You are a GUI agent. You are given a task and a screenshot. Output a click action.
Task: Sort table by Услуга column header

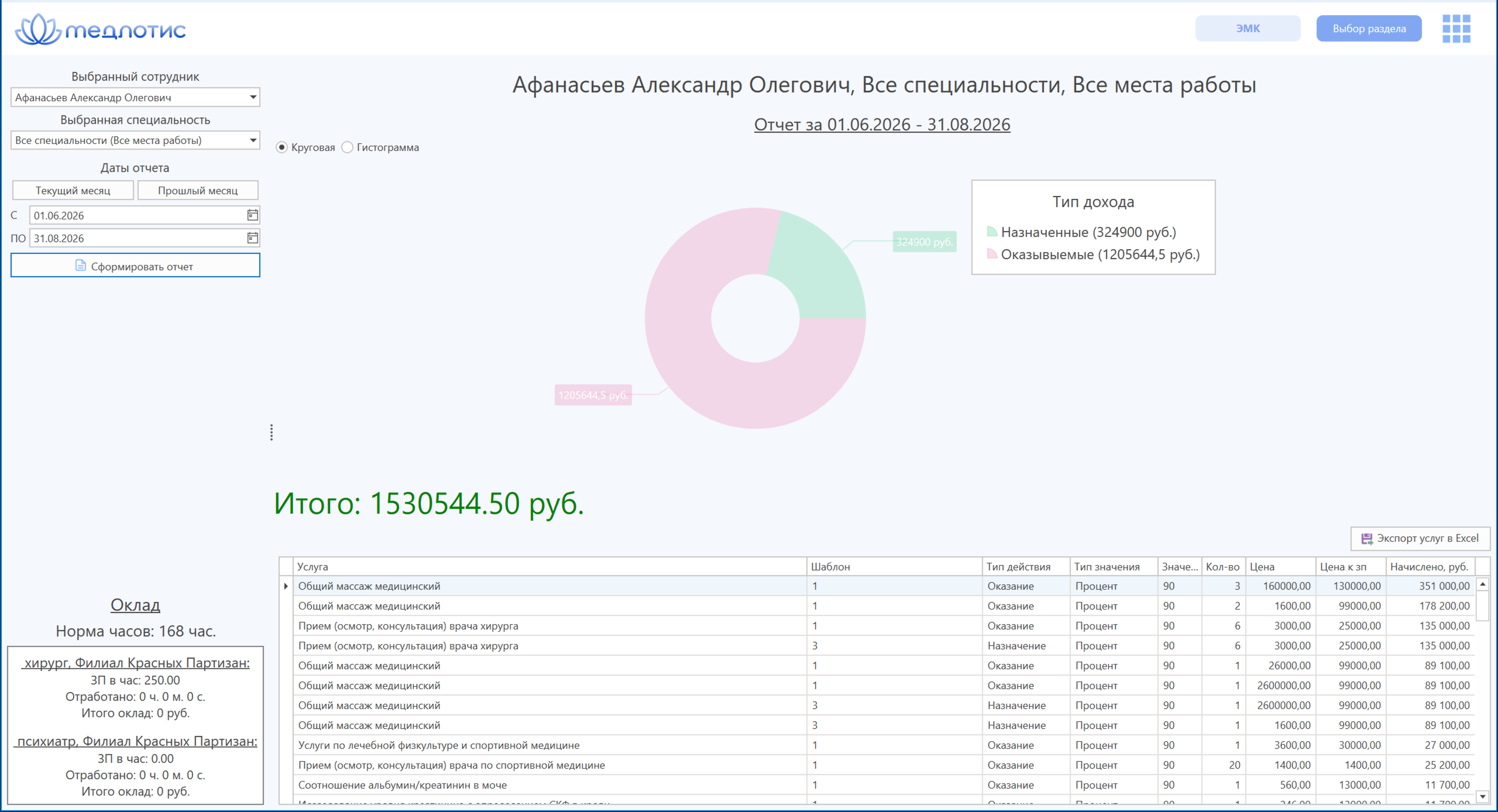pos(549,567)
